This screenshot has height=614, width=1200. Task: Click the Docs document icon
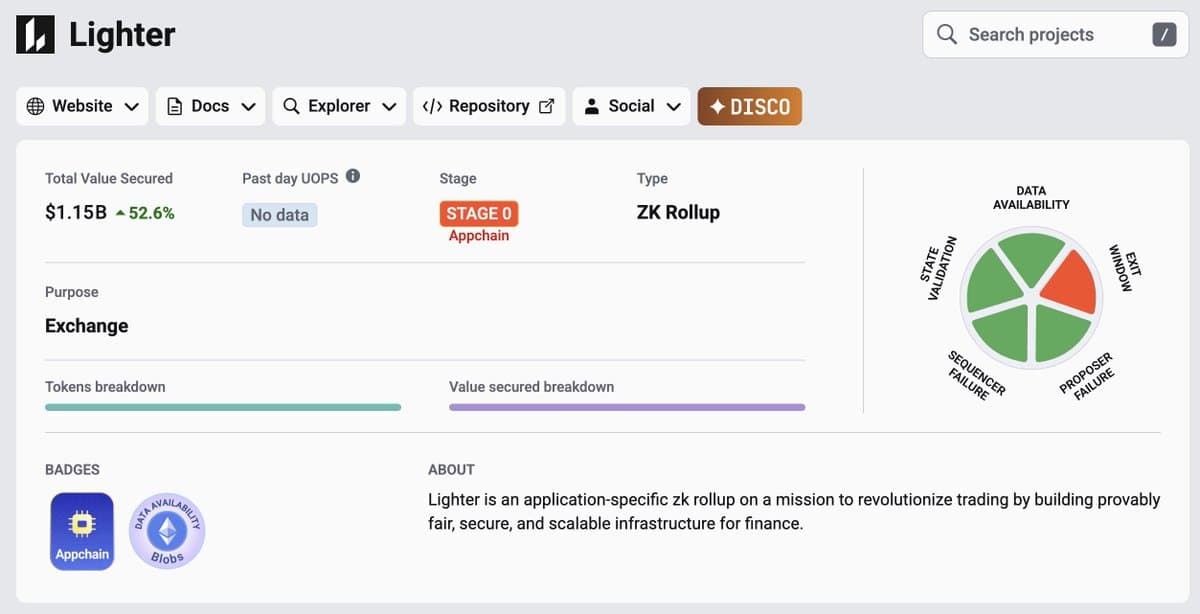(175, 105)
